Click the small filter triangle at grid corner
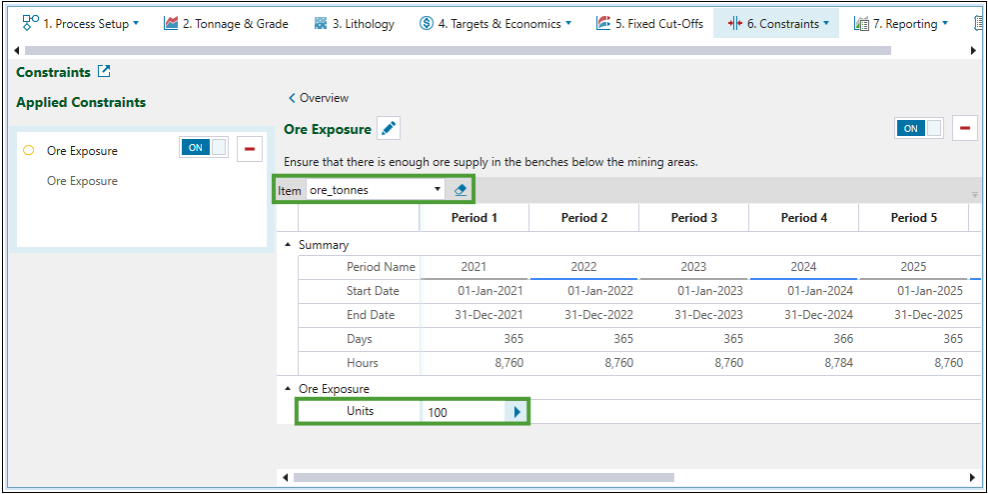This screenshot has width=988, height=494. pyautogui.click(x=974, y=195)
